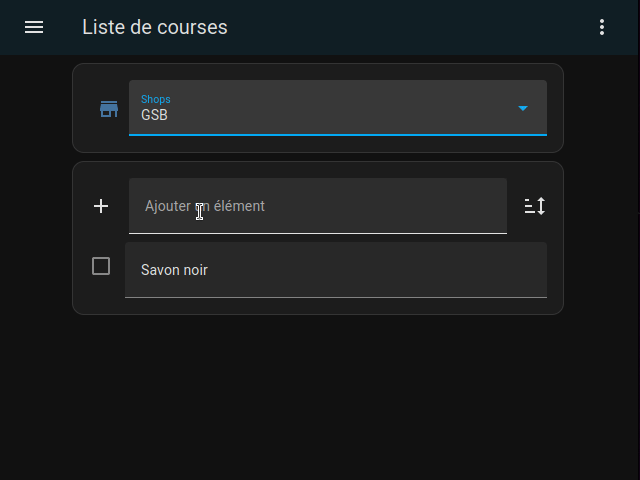The width and height of the screenshot is (640, 480).
Task: Click the word 'élément' in the placeholder
Action: click(x=239, y=206)
